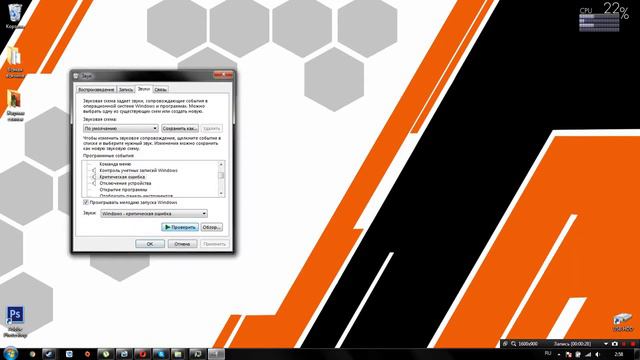Open the CPU meter desktop gadget

pos(604,16)
